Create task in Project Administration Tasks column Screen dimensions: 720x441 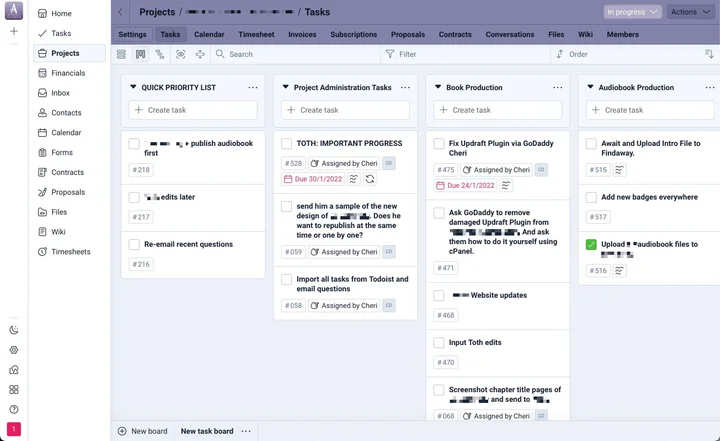coord(345,110)
